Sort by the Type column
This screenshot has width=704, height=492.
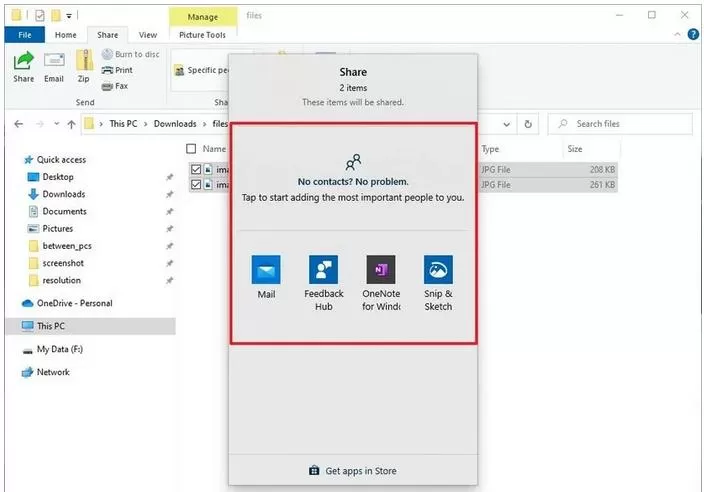pos(490,149)
